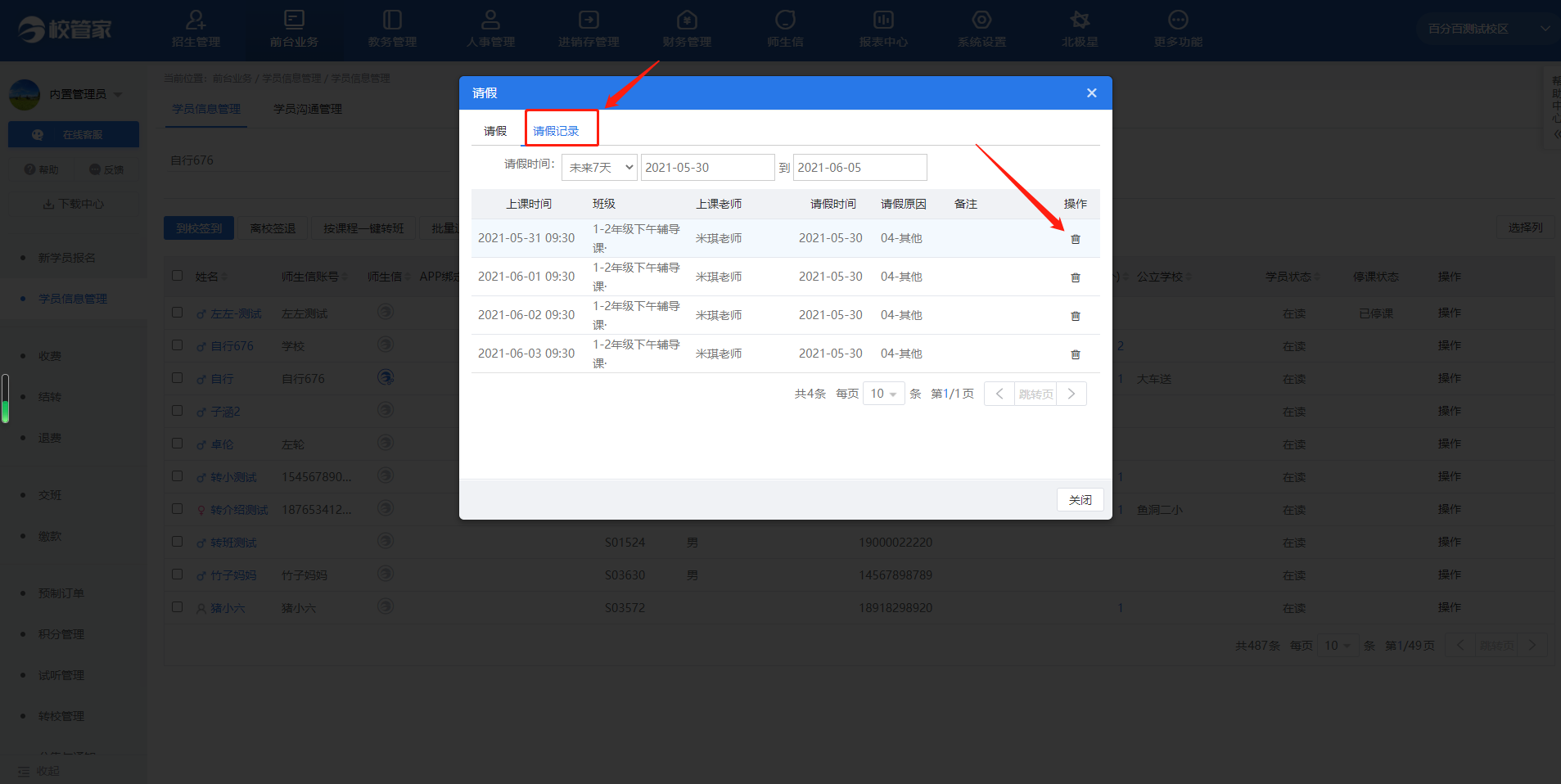
Task: Go to next page in the dialog
Action: coord(1071,394)
